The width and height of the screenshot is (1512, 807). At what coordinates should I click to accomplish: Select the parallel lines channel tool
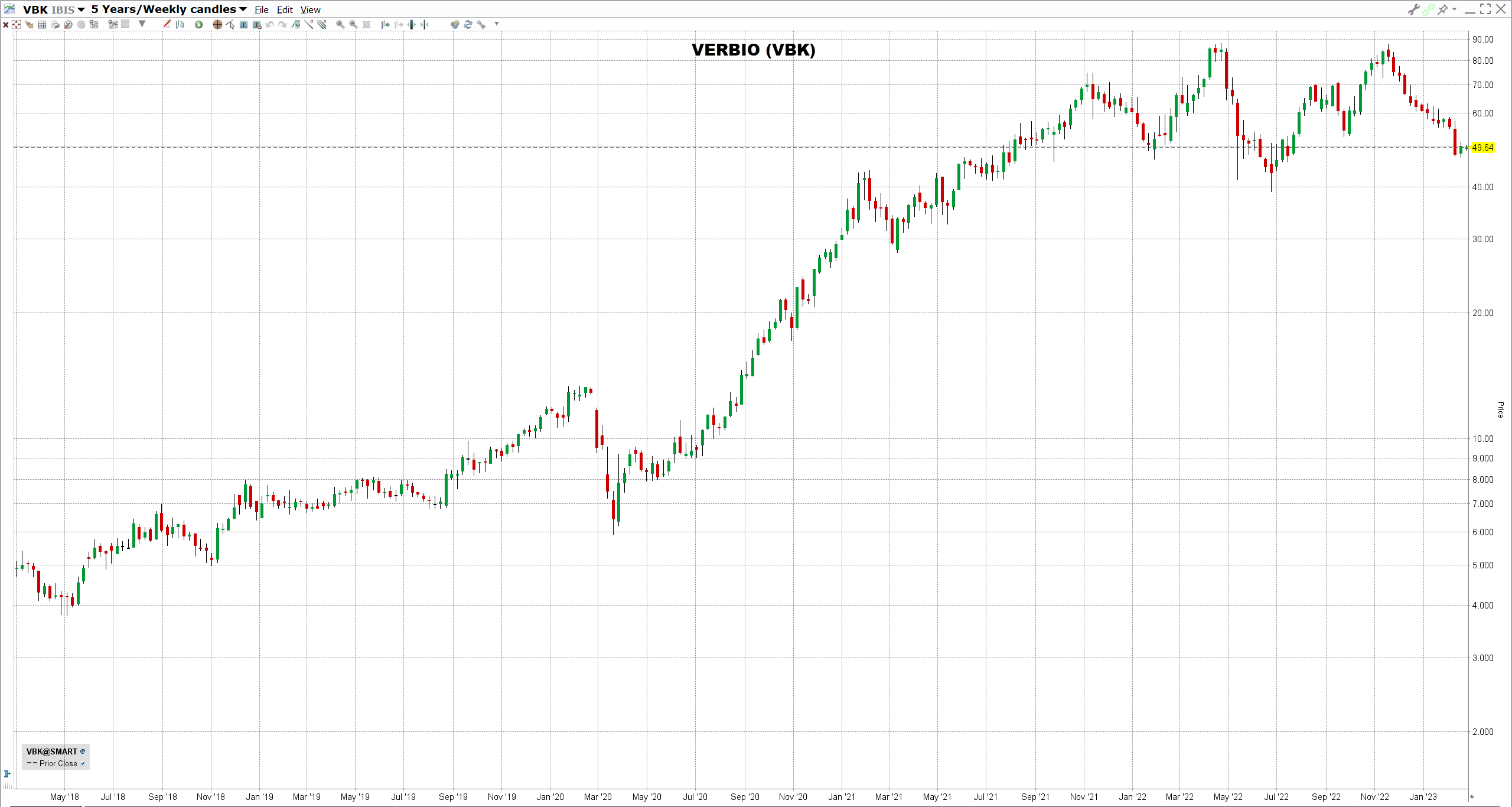point(322,24)
